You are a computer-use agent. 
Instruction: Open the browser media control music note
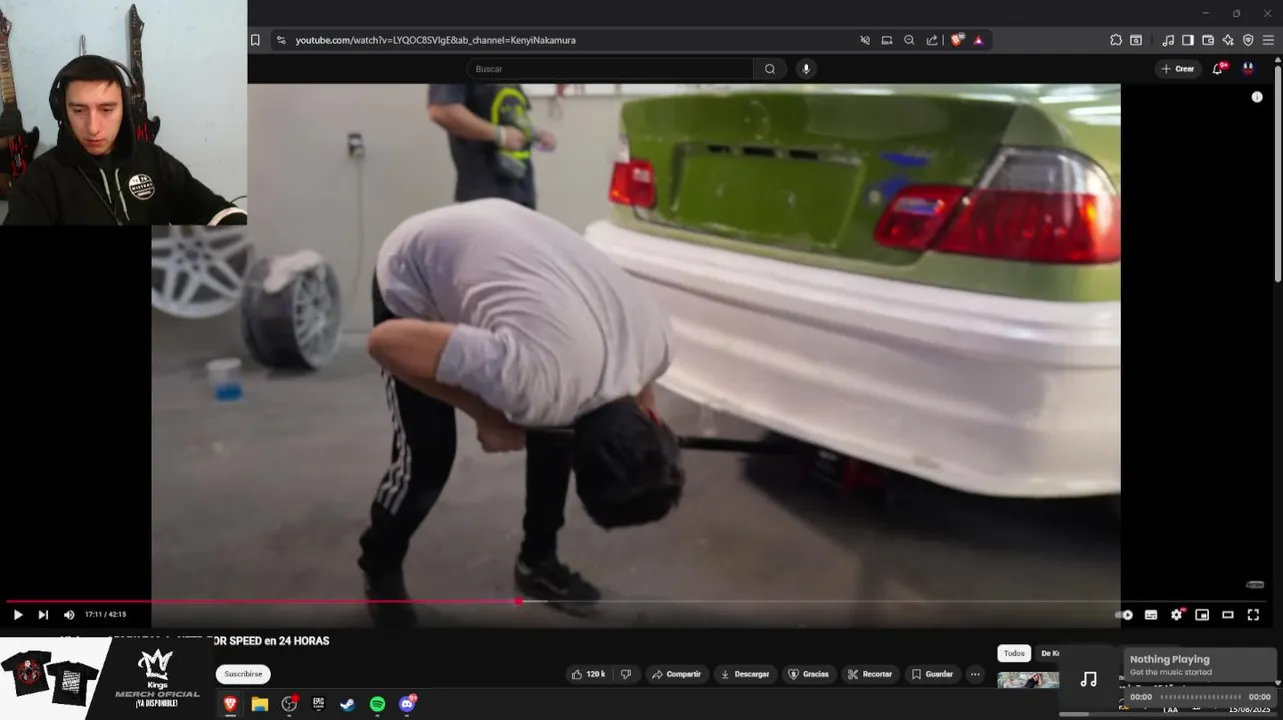(1168, 40)
